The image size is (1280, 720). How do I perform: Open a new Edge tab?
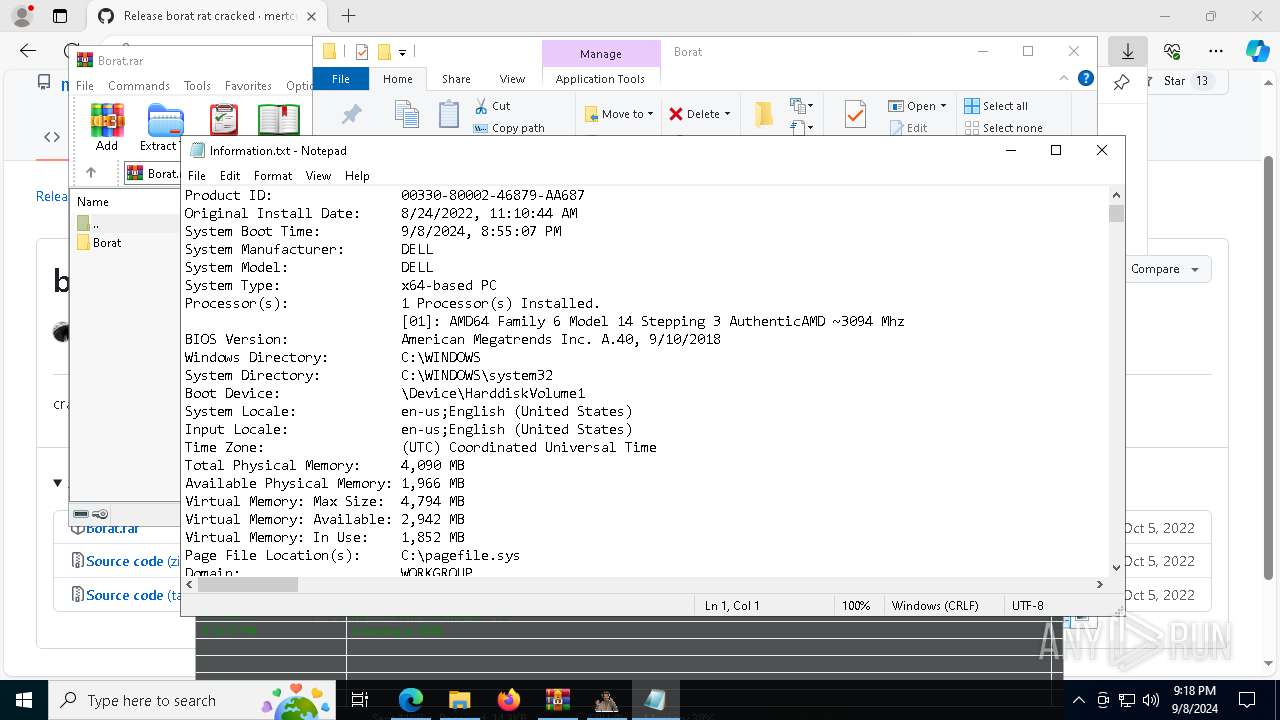point(348,16)
